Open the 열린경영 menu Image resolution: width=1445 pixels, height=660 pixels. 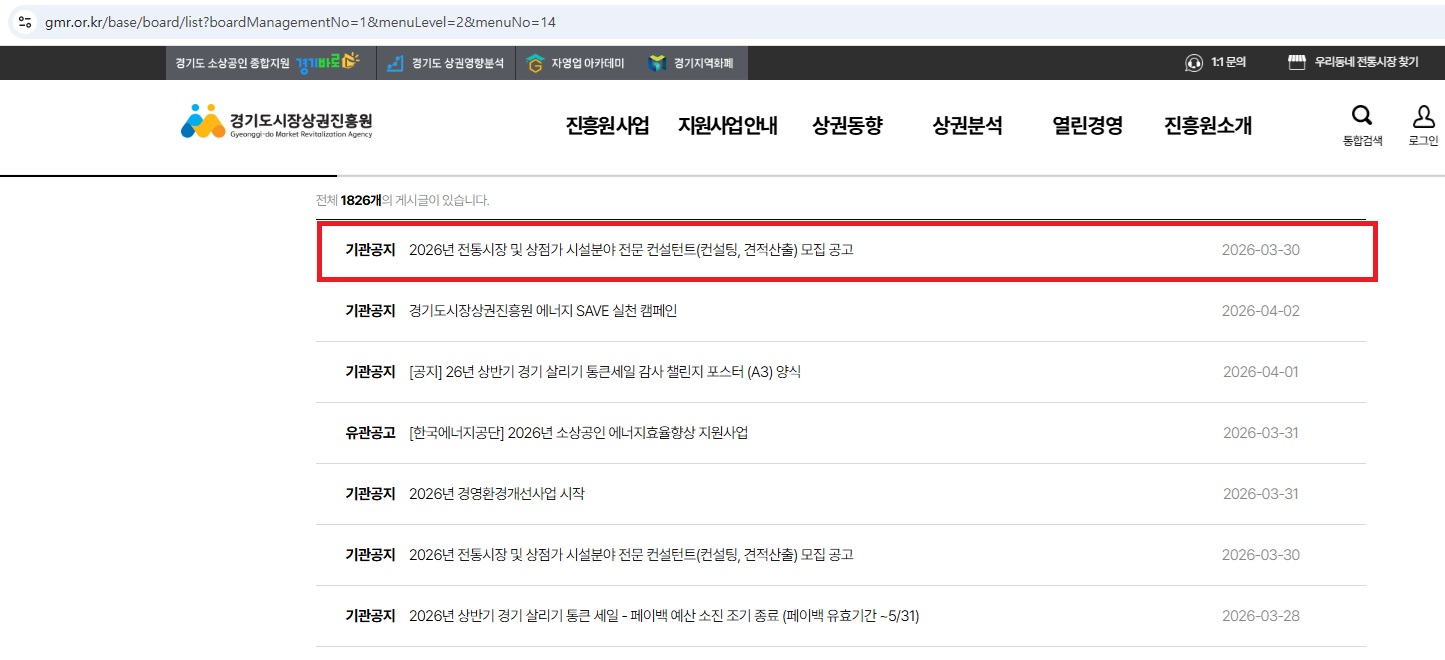point(1087,126)
